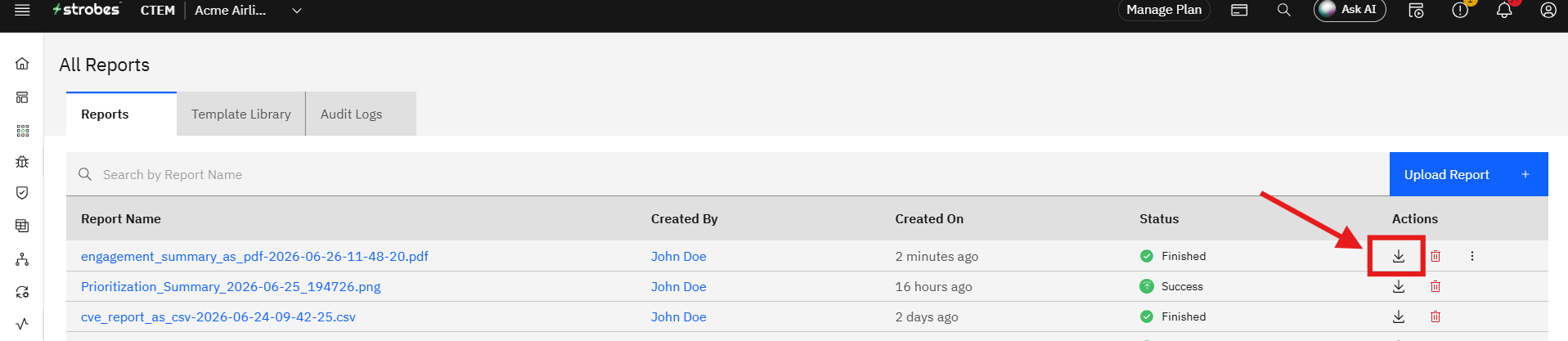Click the Upload Report button
Screen dimensions: 1568x341
pyautogui.click(x=1468, y=174)
